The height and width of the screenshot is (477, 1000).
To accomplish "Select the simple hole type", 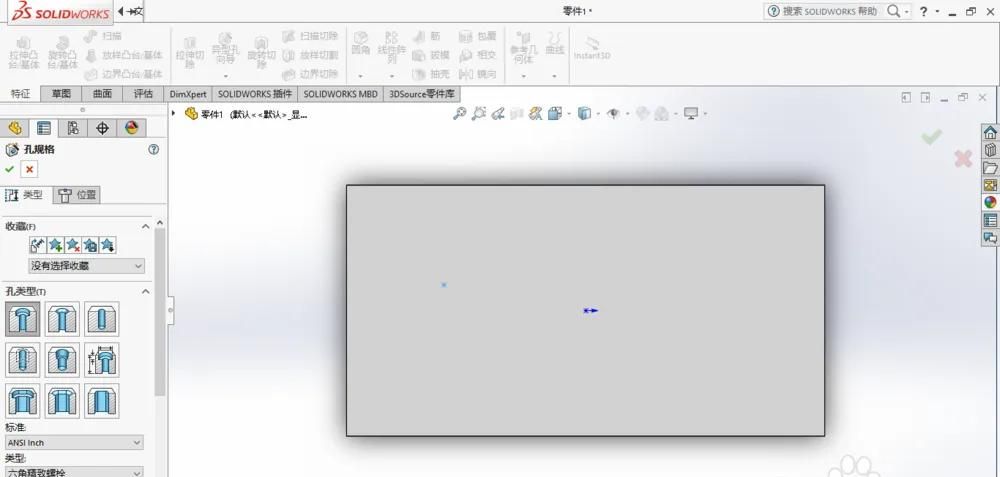I will 101,319.
